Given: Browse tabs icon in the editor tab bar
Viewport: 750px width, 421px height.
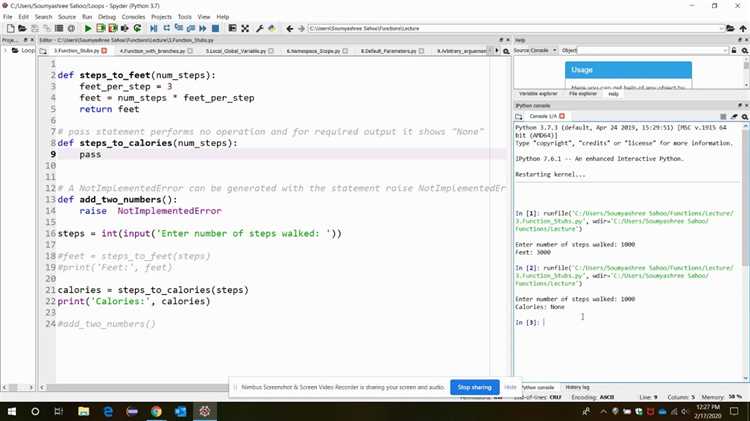Looking at the screenshot, I should click(43, 51).
